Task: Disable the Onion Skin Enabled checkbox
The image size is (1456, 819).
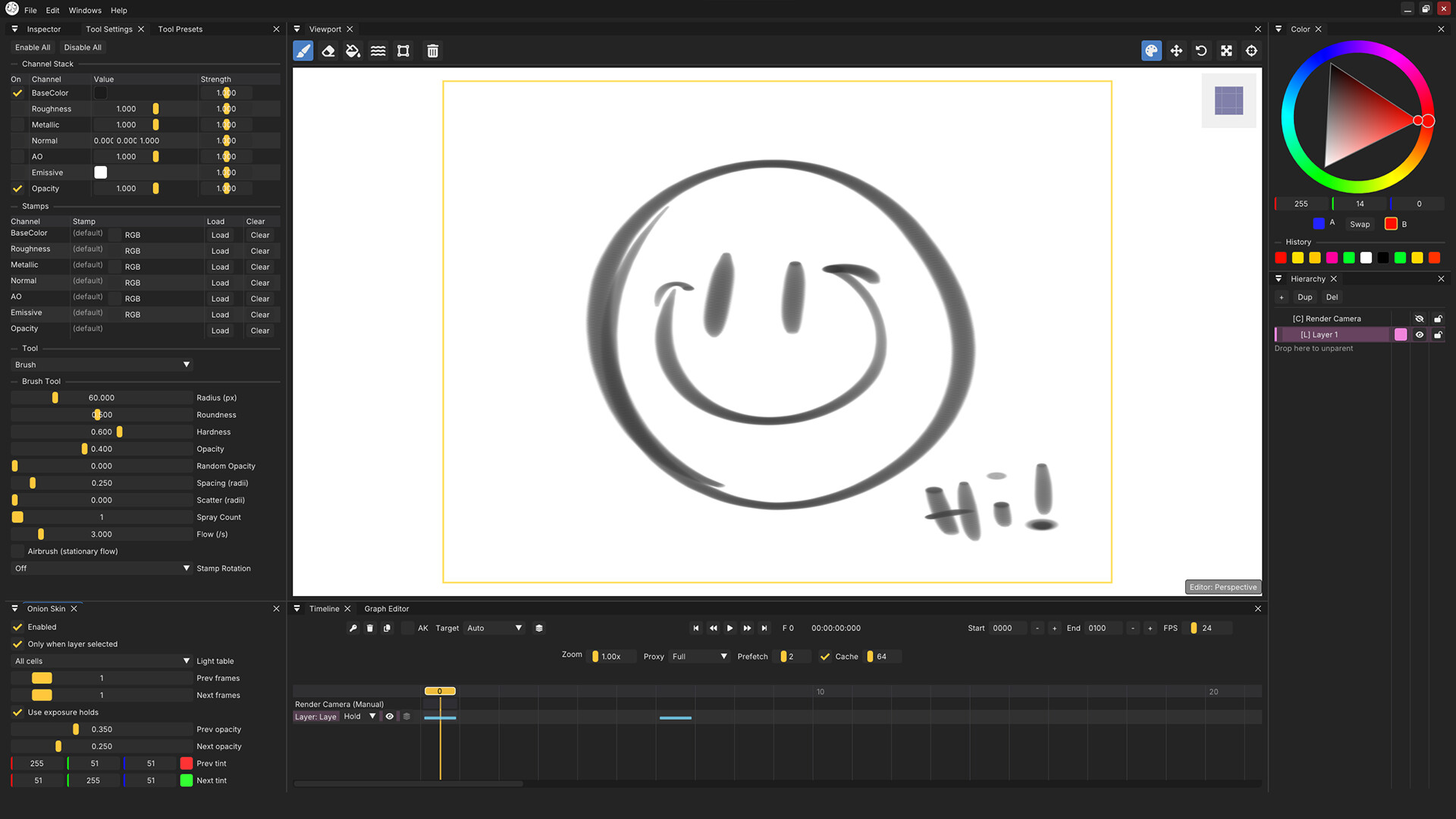Action: tap(17, 627)
